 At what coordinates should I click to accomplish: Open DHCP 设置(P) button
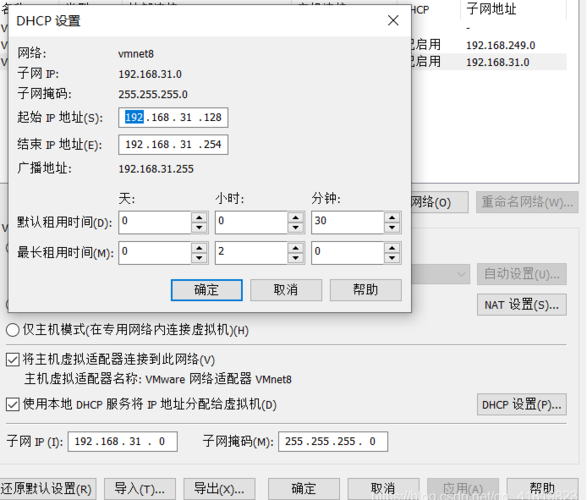pos(521,405)
